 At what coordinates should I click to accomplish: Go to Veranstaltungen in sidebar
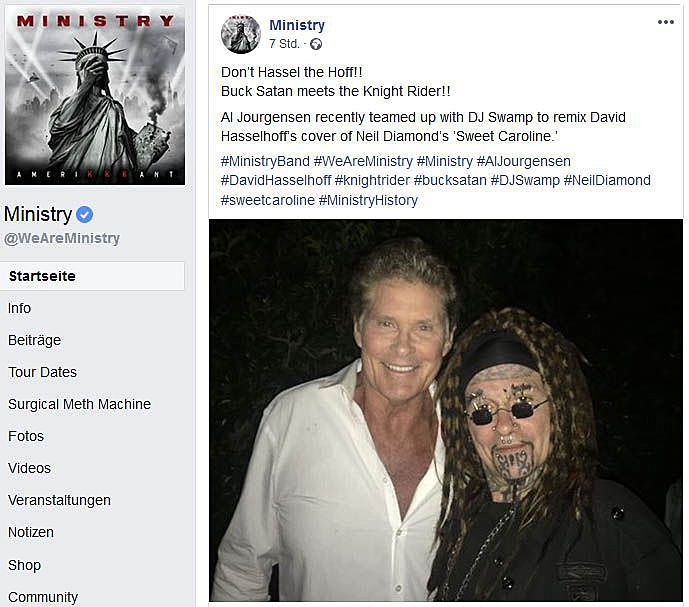[x=59, y=500]
